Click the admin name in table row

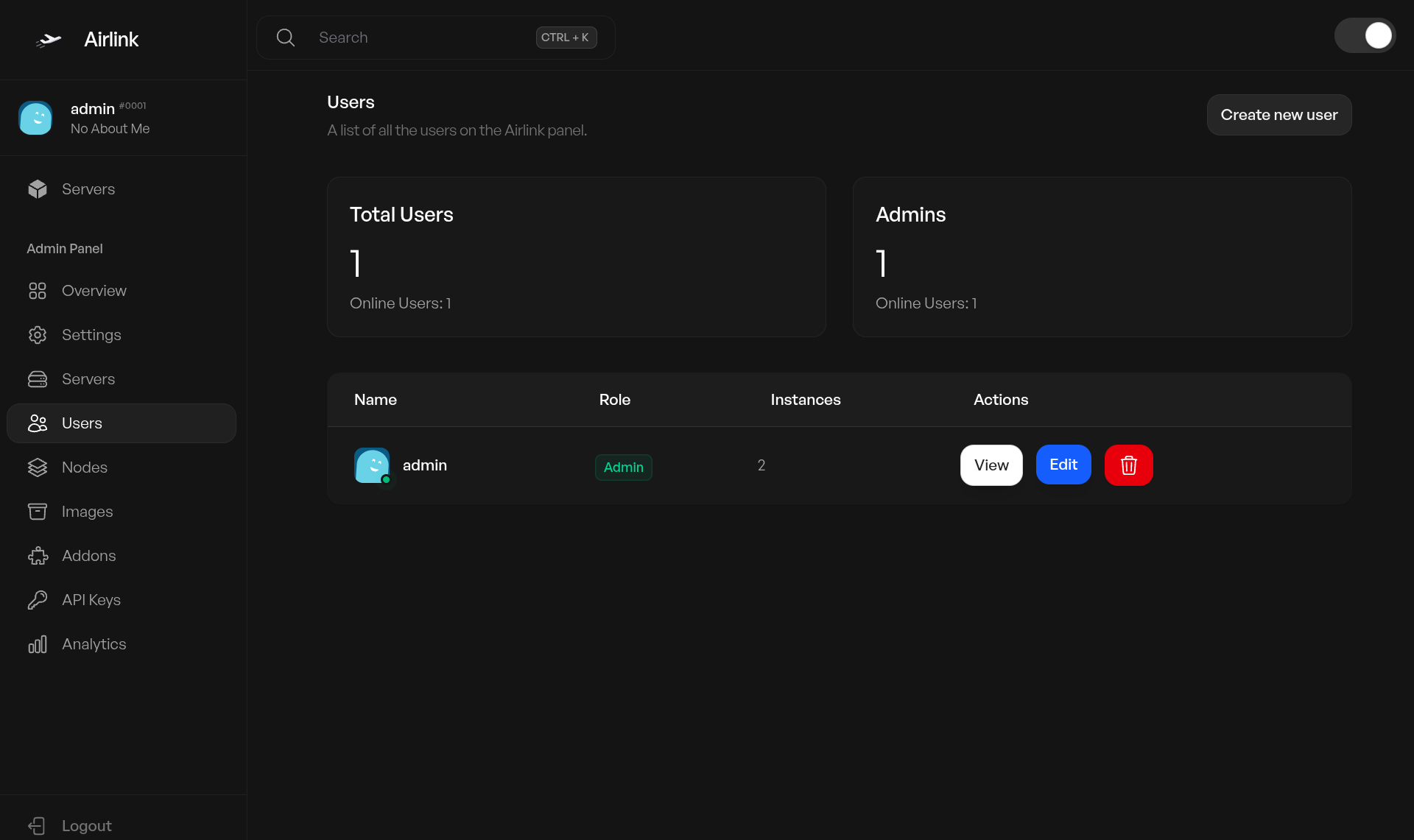(x=425, y=465)
